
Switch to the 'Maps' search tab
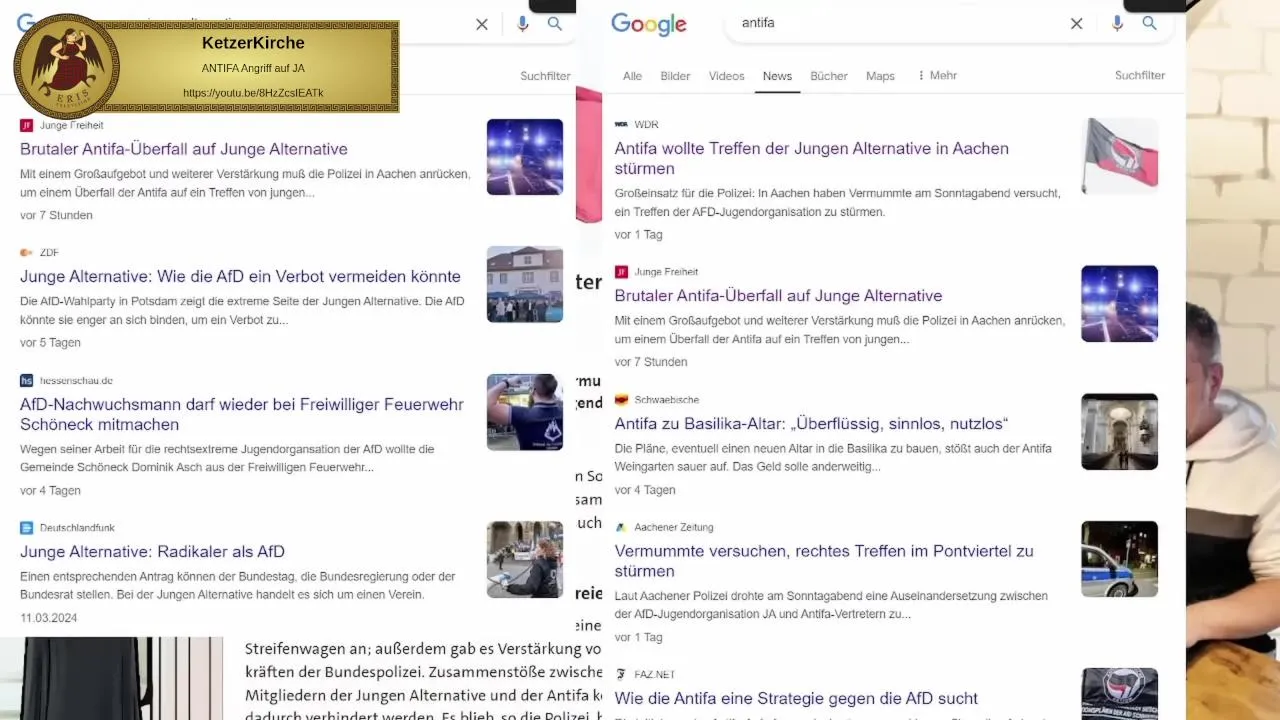coord(880,76)
